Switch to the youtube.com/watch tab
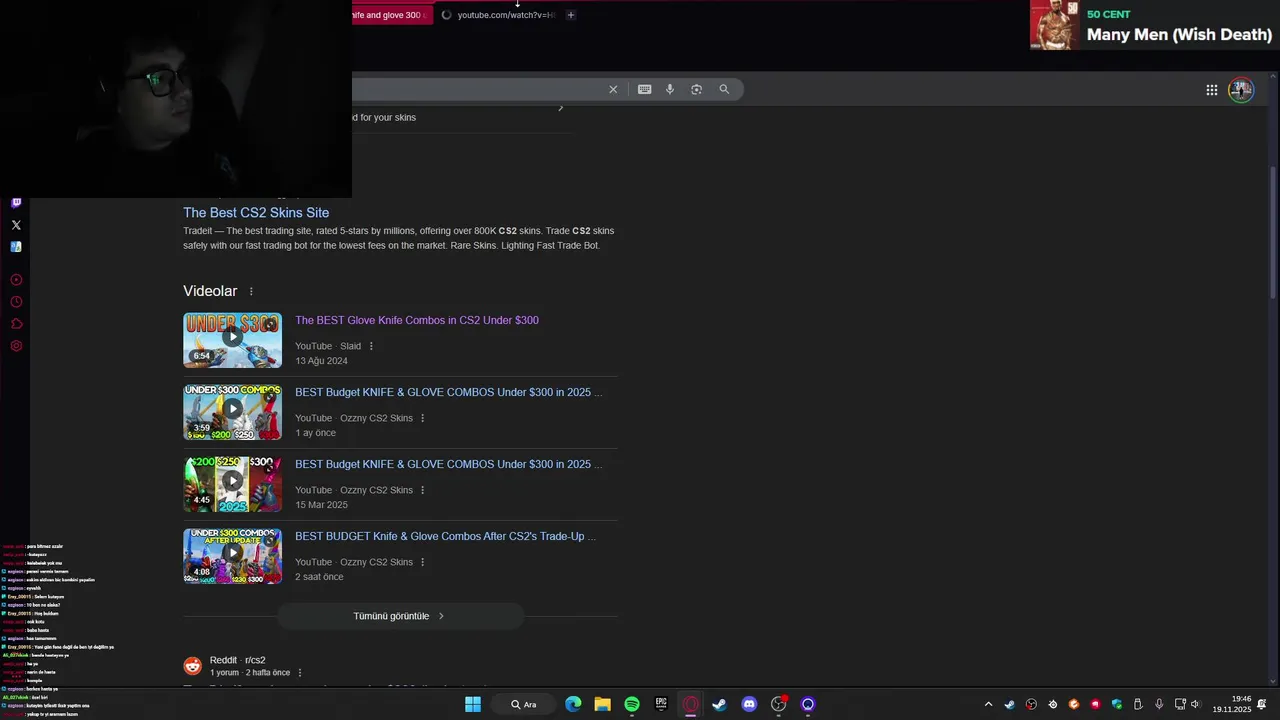 498,15
